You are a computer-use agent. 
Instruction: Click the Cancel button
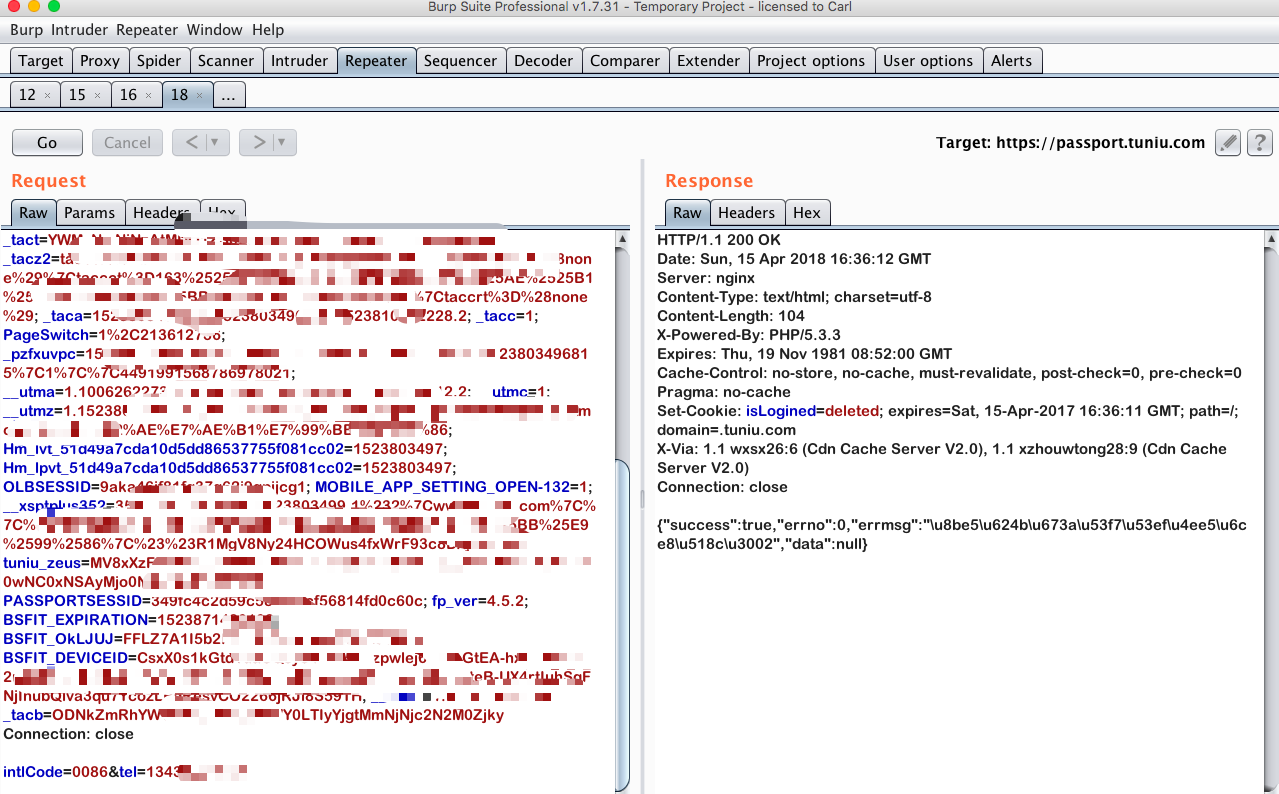click(128, 142)
